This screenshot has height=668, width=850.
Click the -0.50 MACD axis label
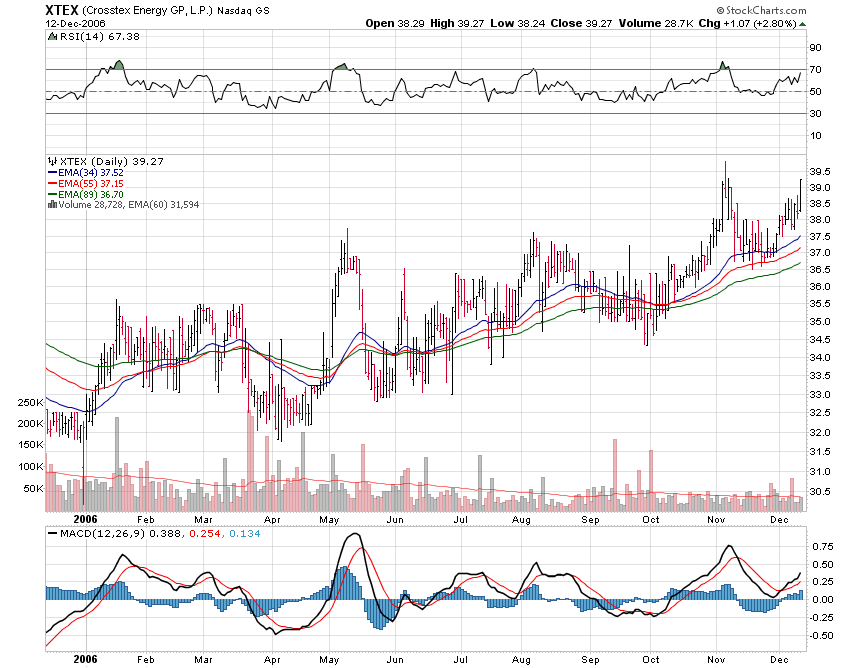pyautogui.click(x=821, y=635)
